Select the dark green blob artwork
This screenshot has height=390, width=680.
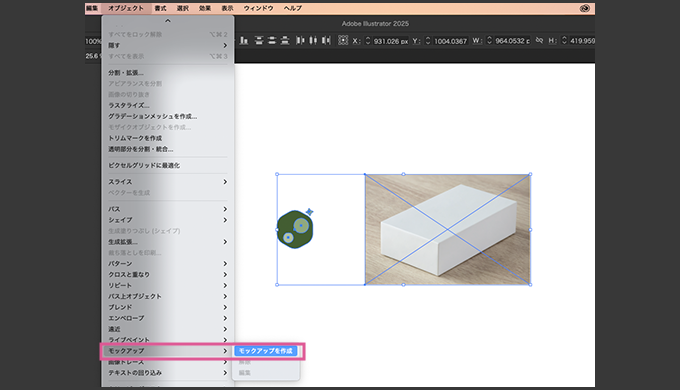(295, 229)
